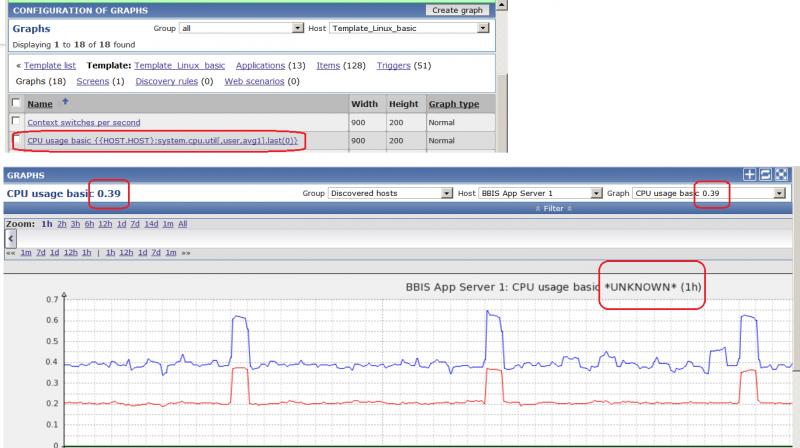
Task: Click the 1m link right after the «« marker
Action: 26,253
